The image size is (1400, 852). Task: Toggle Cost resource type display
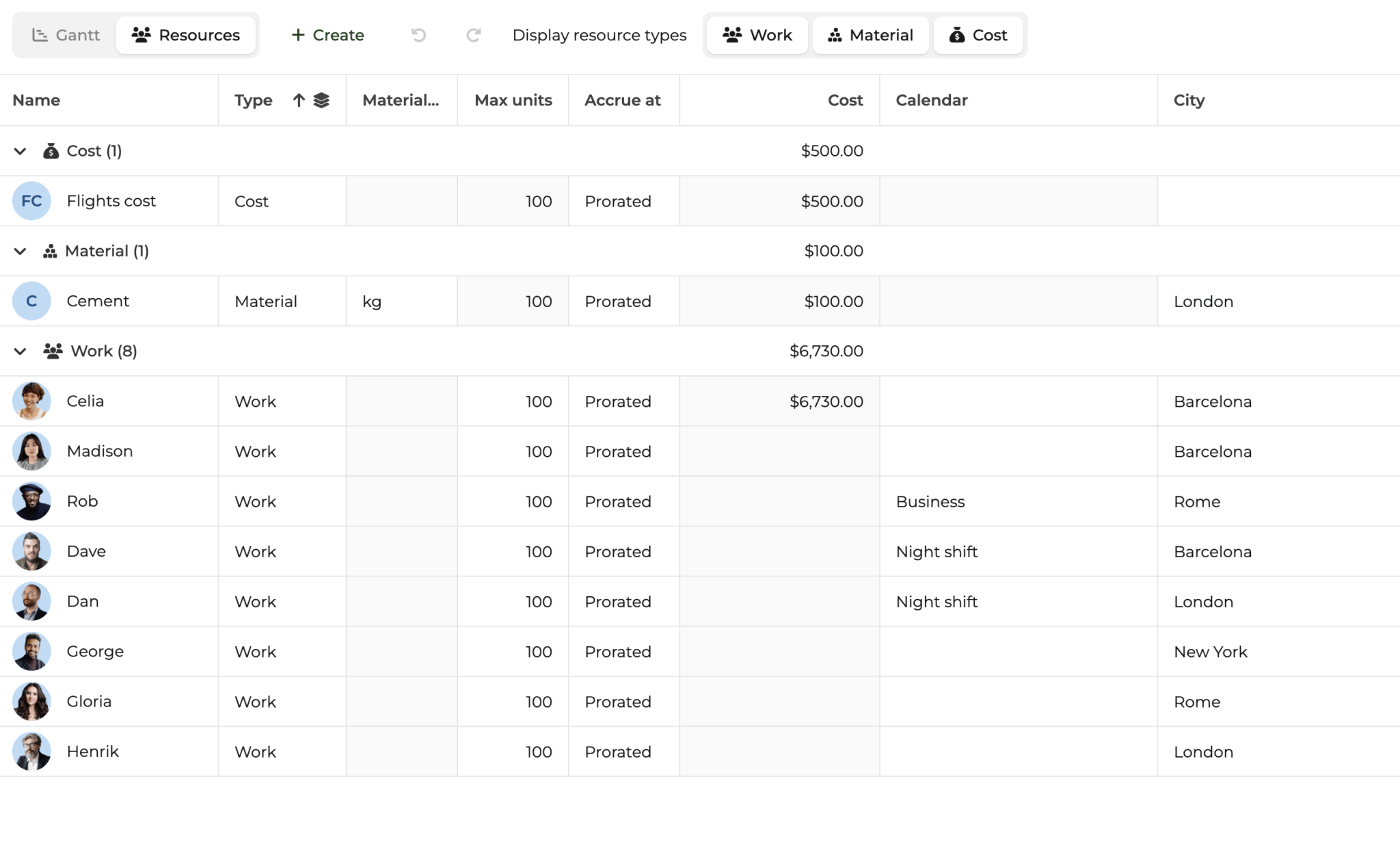pos(978,35)
